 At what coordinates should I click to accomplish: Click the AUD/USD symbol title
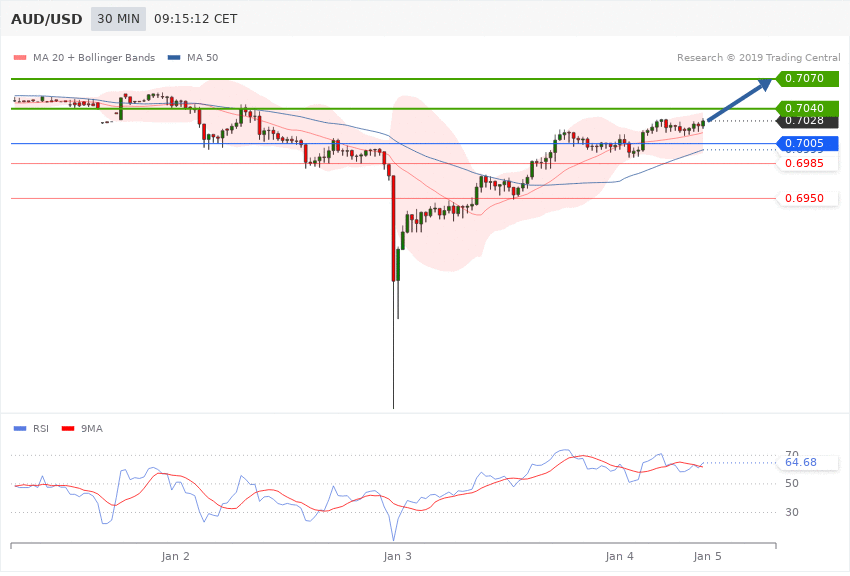click(47, 19)
